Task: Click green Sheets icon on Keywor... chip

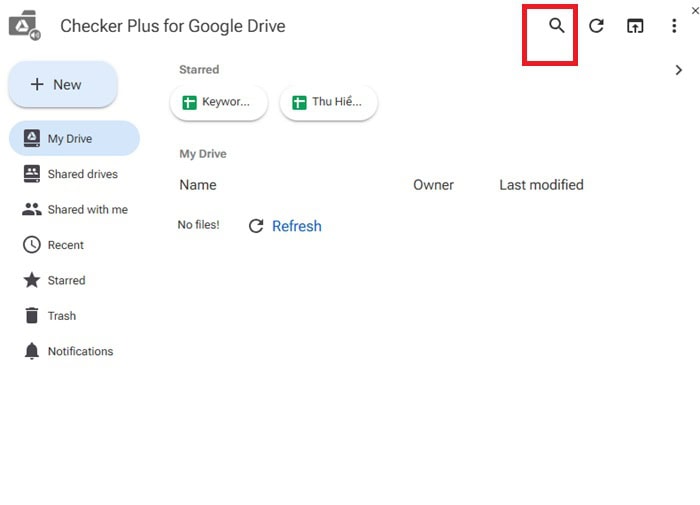Action: click(x=189, y=102)
